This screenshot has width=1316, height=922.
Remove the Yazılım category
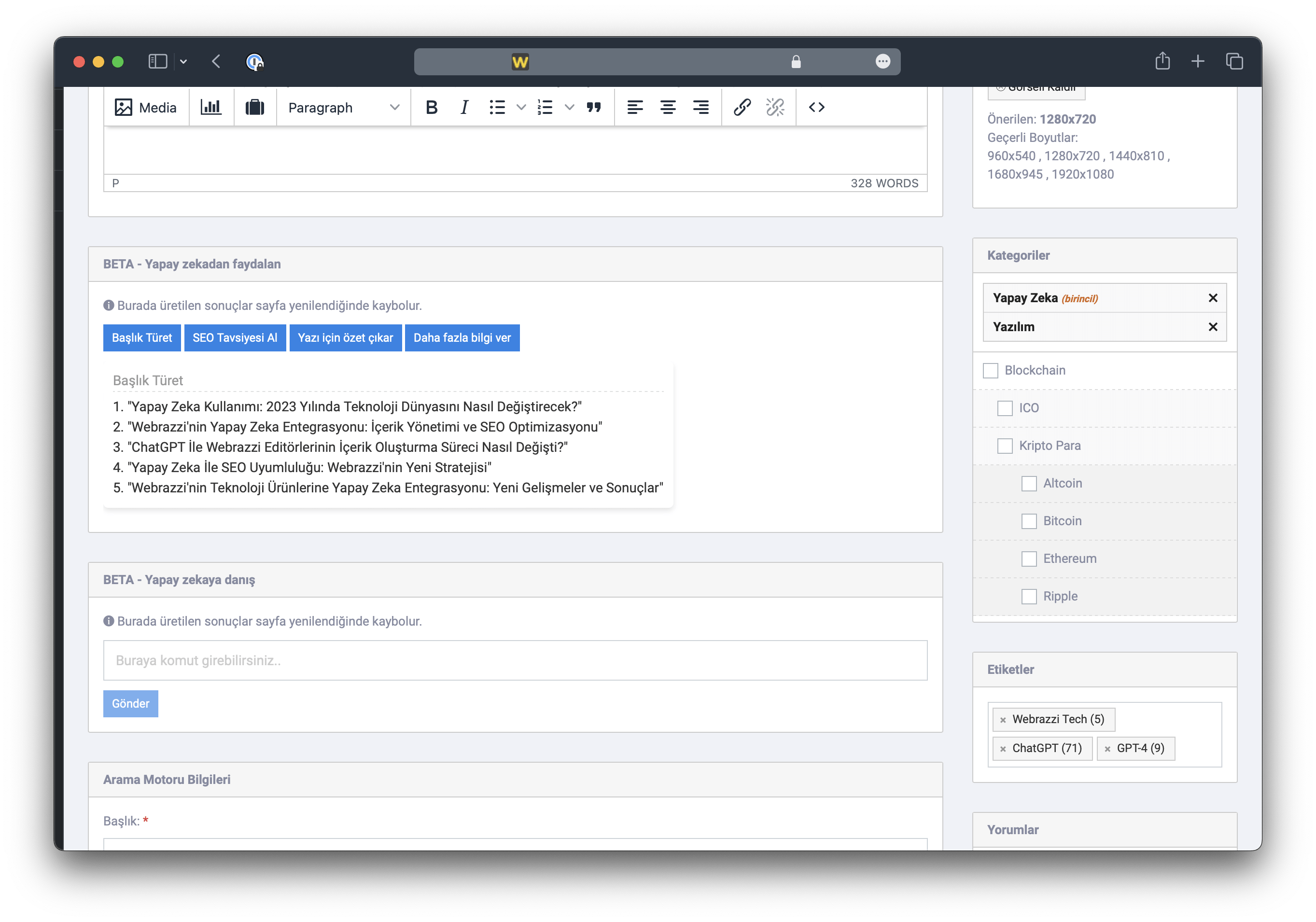click(x=1212, y=327)
